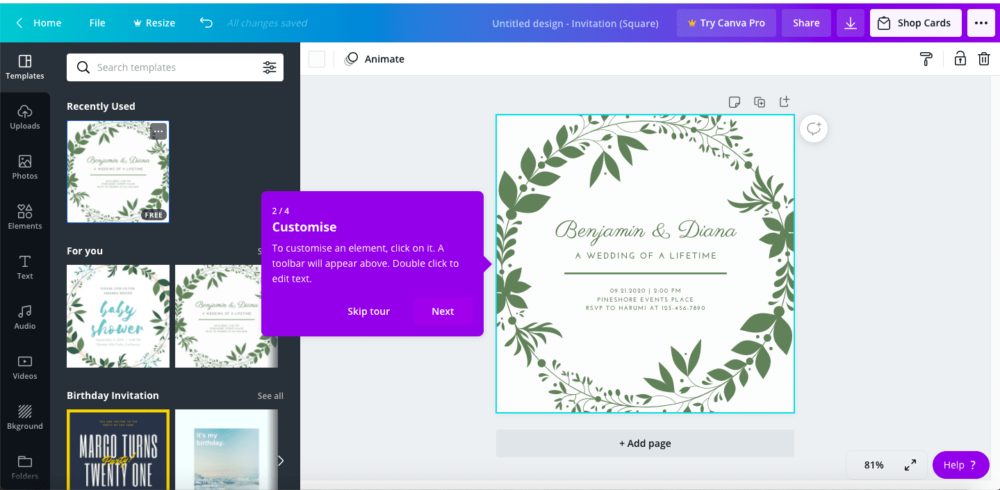Screen dimensions: 1000x490
Task: Click the Share button
Action: [x=806, y=23]
